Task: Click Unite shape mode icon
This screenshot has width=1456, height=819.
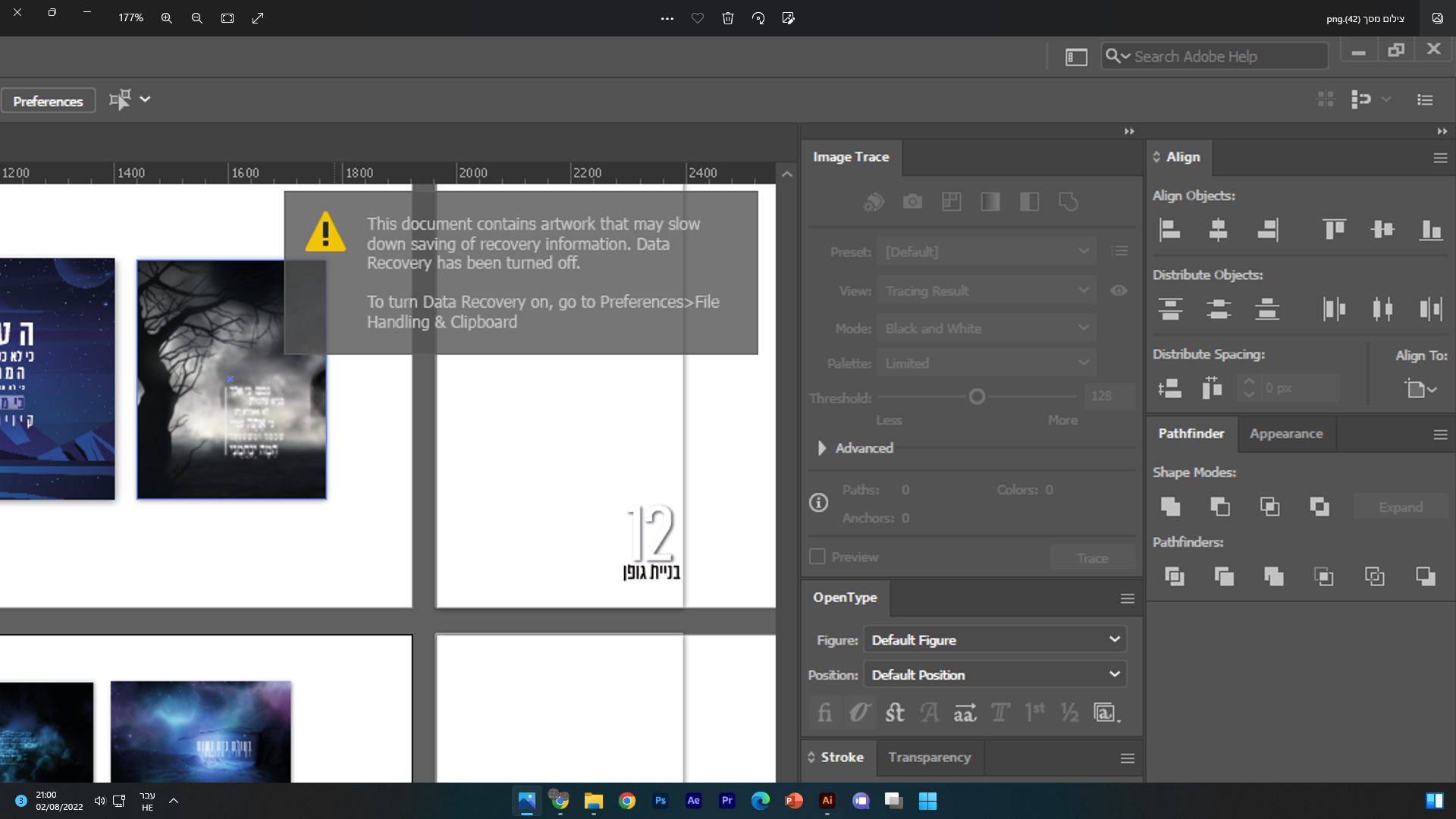Action: pos(1170,507)
